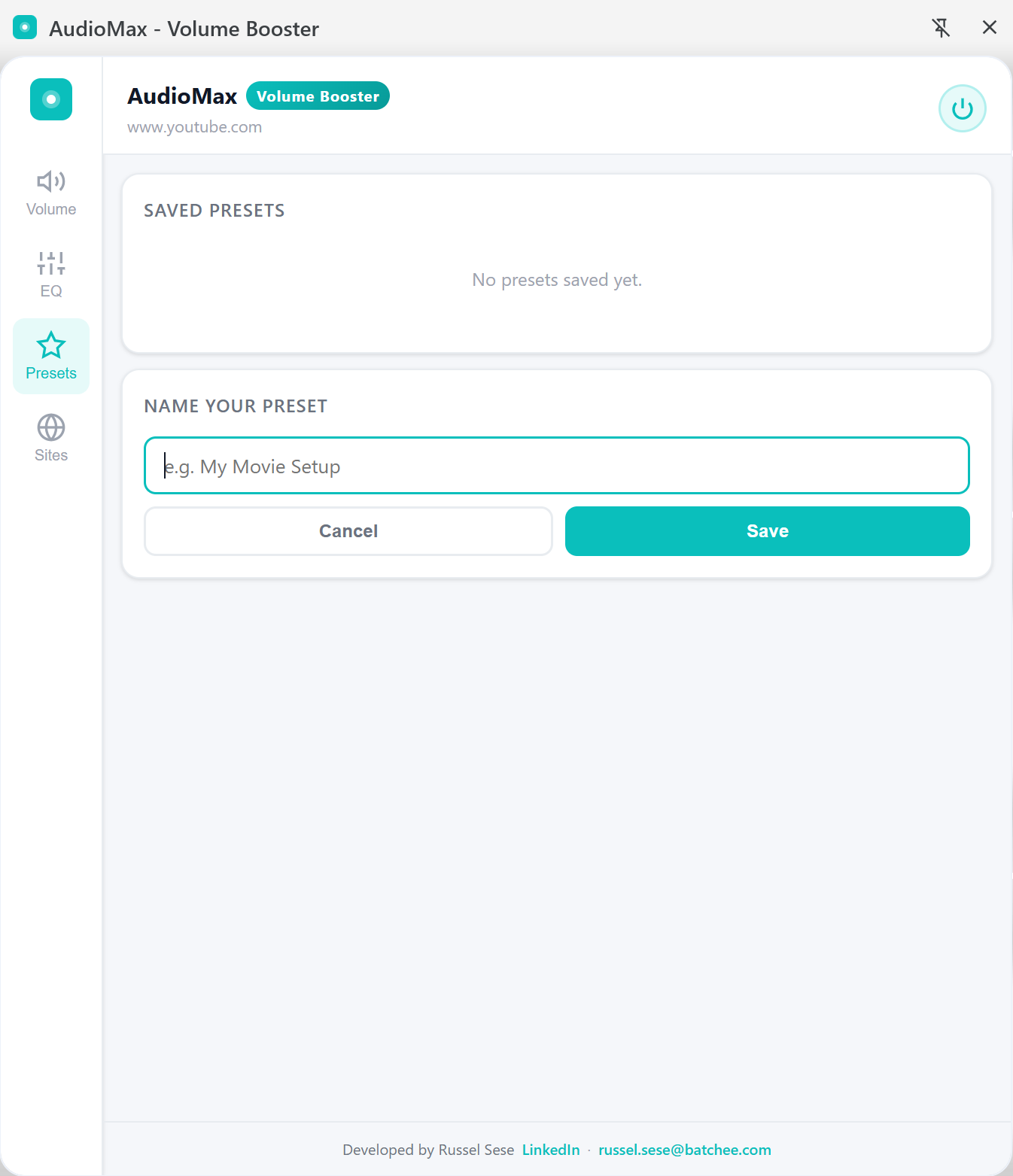This screenshot has width=1013, height=1176.
Task: Close the AudioMax popup window
Action: pos(990,28)
